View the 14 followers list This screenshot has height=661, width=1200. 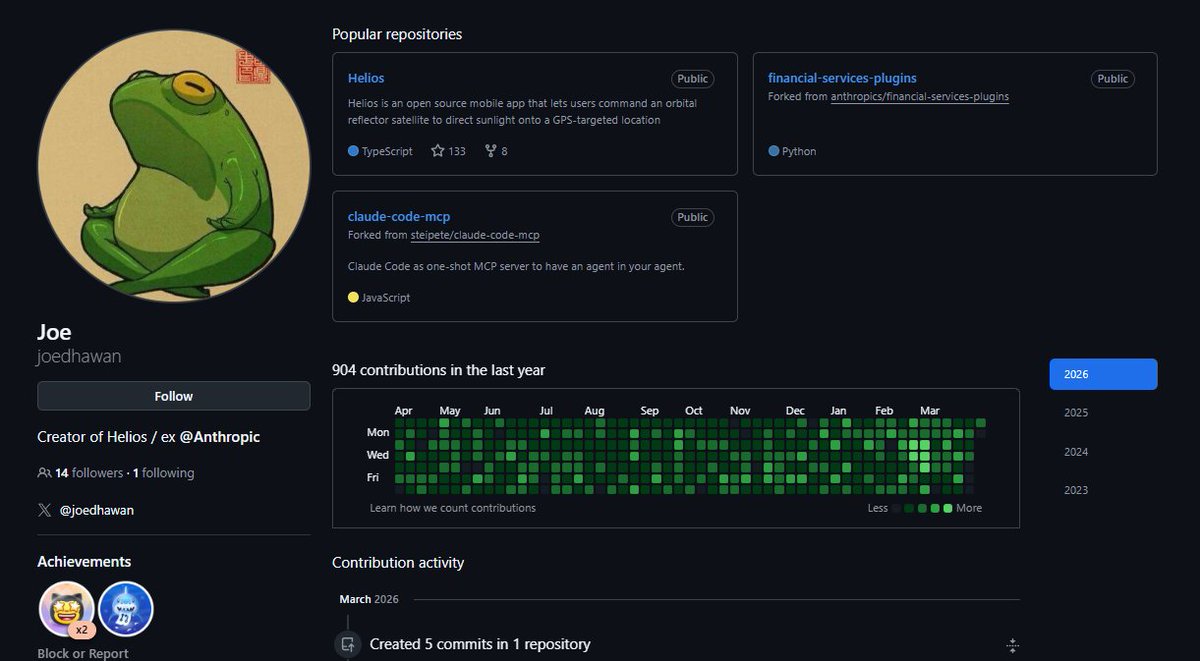(89, 473)
